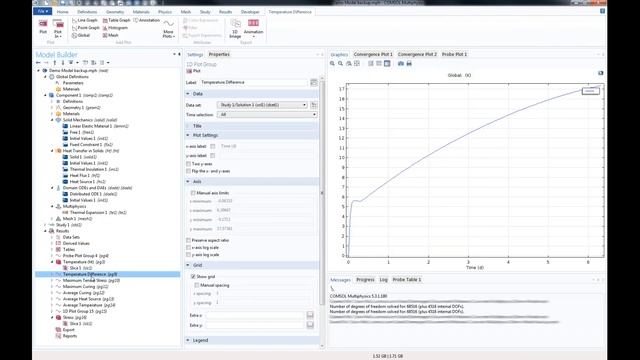640x360 pixels.
Task: Click into the Label input field
Action: 254,82
